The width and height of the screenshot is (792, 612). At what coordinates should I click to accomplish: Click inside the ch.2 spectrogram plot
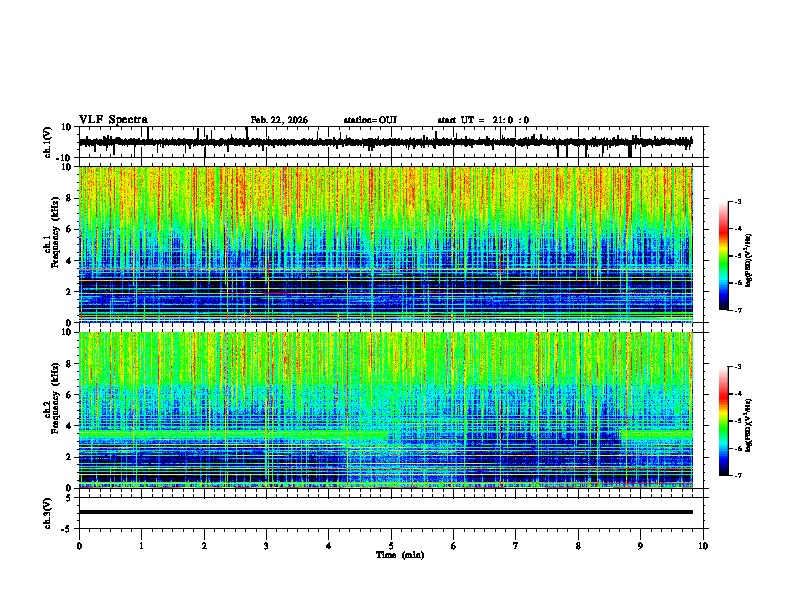tap(386, 410)
